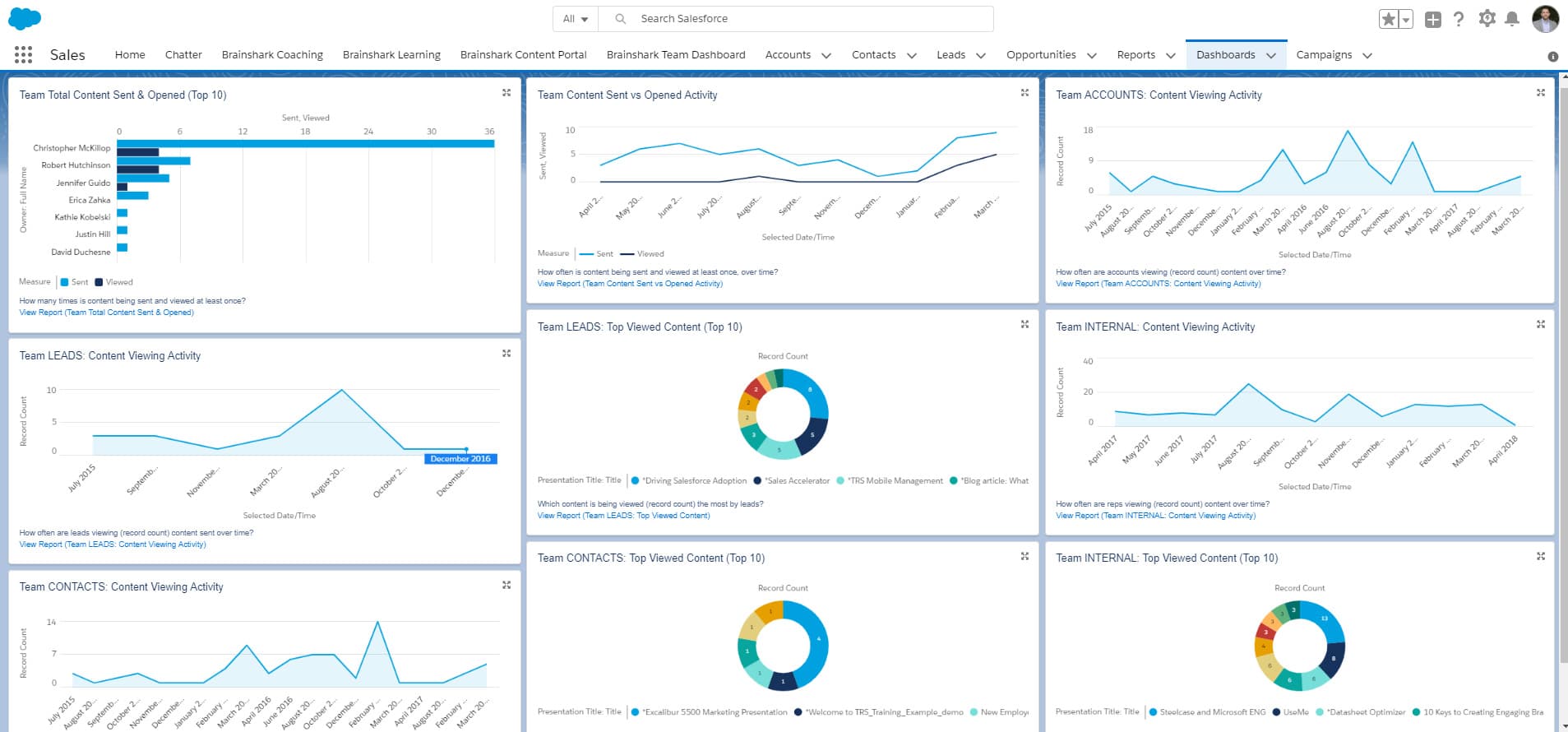The width and height of the screenshot is (1568, 732).
Task: Open the Chatter tab
Action: coord(183,54)
